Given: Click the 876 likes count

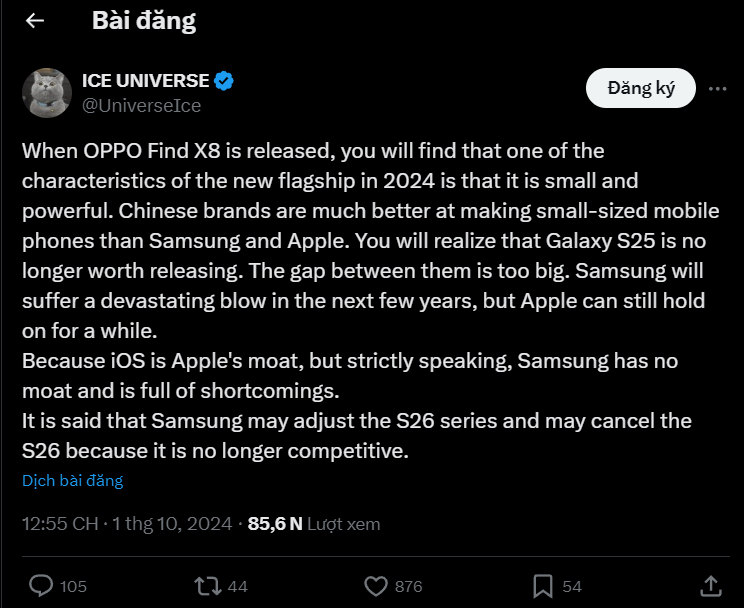Looking at the screenshot, I should (x=409, y=587).
